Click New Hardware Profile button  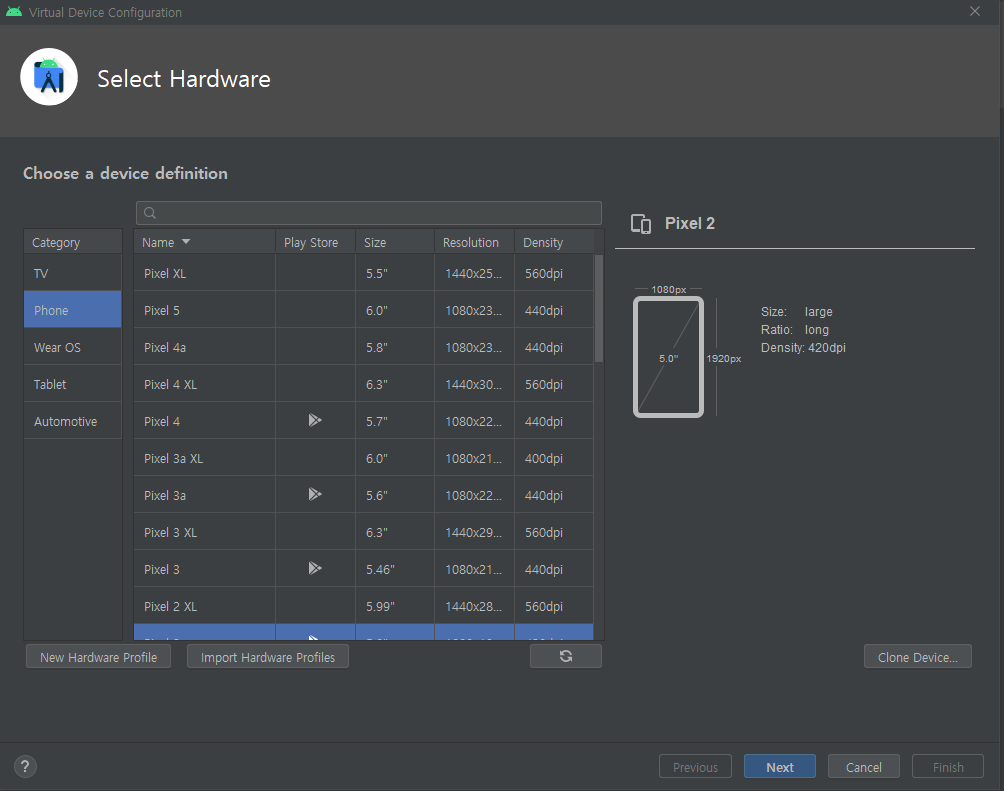(x=99, y=657)
